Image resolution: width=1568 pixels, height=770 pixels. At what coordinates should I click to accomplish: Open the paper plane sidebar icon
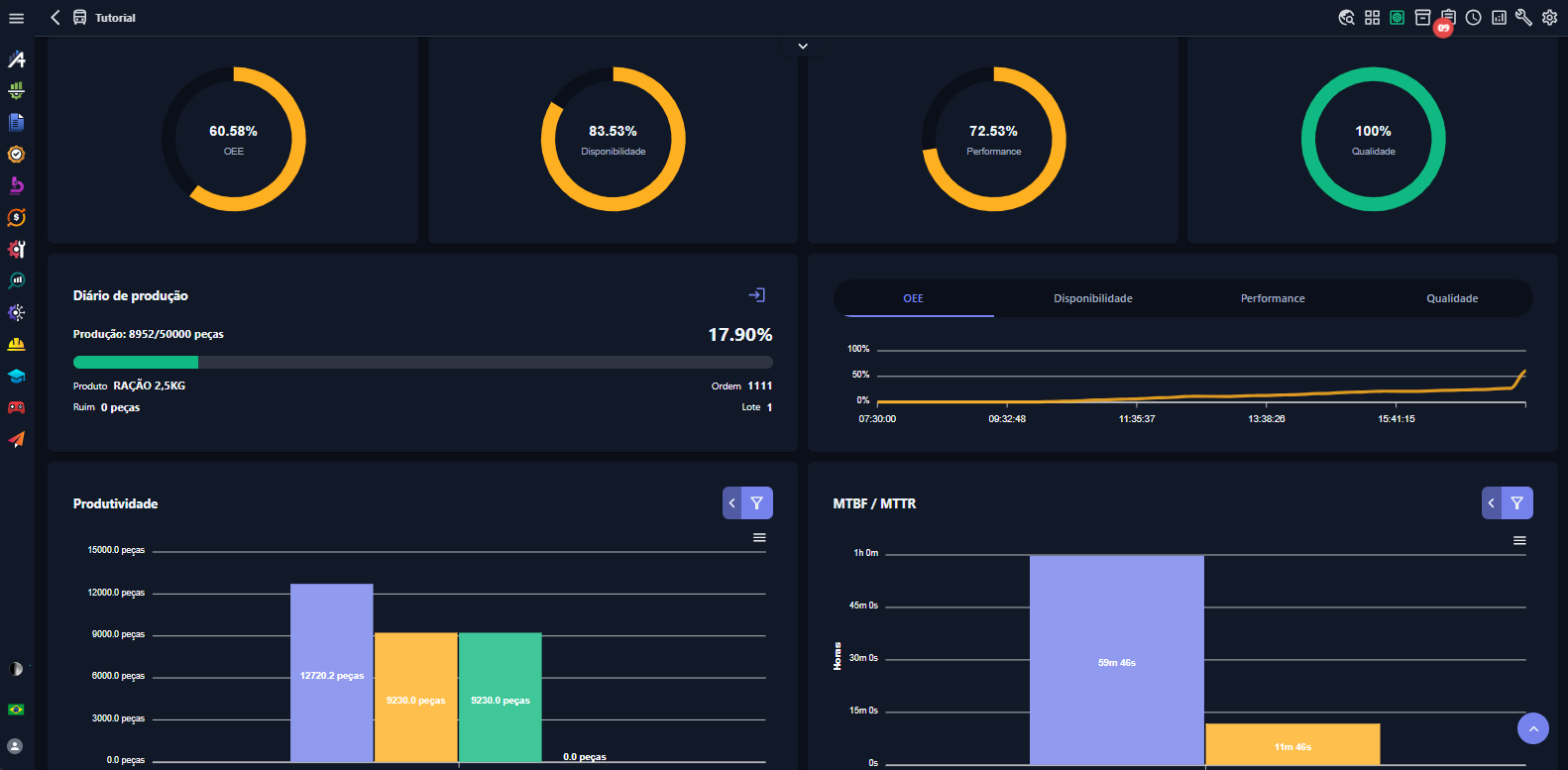click(x=16, y=440)
